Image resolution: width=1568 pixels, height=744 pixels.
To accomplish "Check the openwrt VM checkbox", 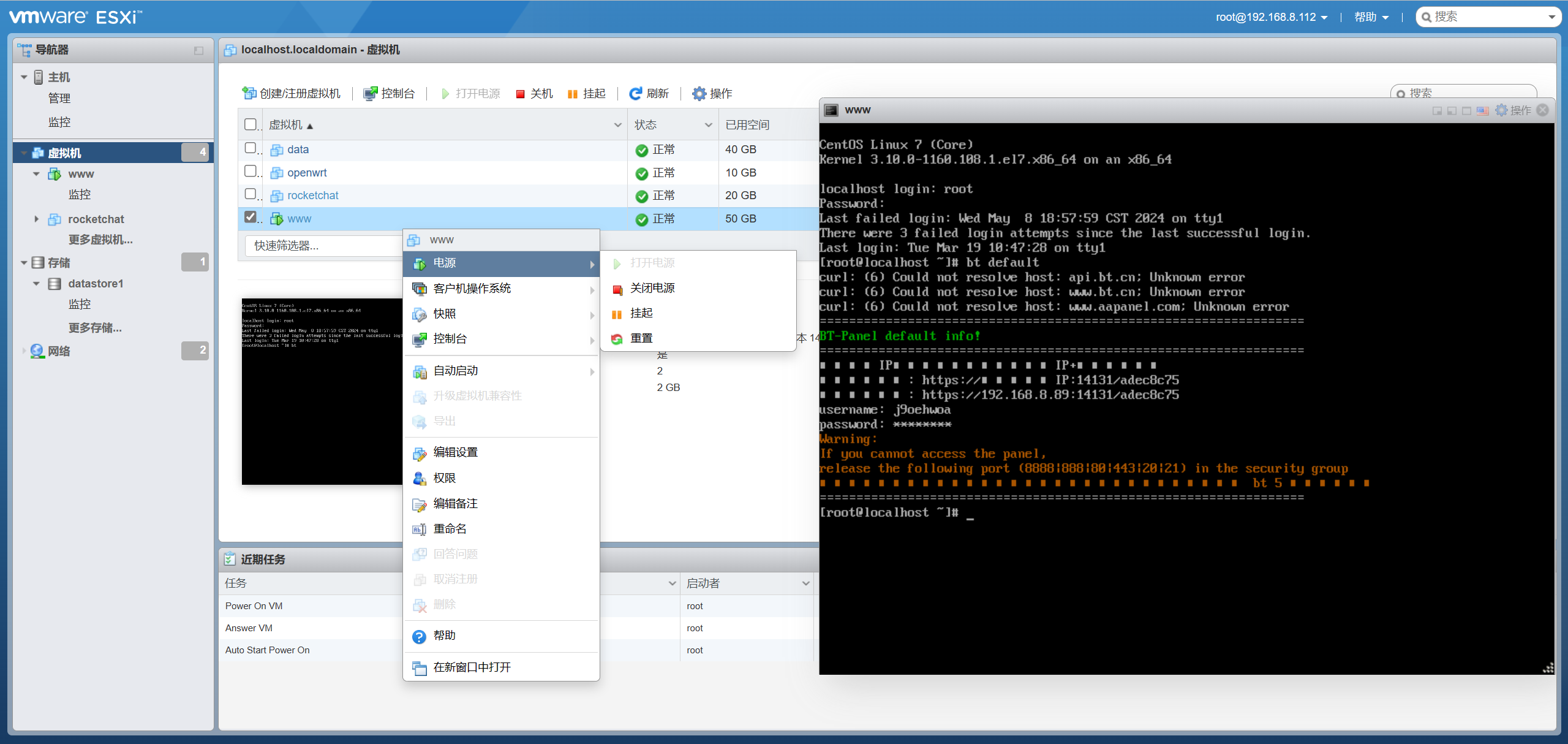I will point(250,172).
